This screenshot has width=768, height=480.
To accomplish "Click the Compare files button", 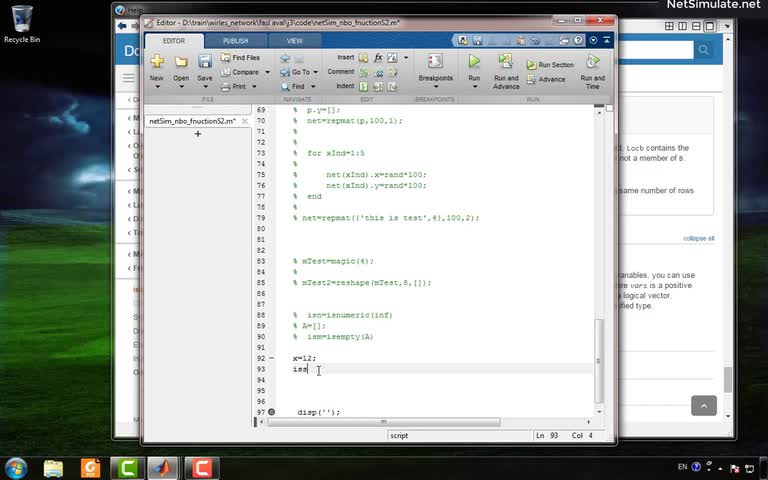I will tap(240, 72).
